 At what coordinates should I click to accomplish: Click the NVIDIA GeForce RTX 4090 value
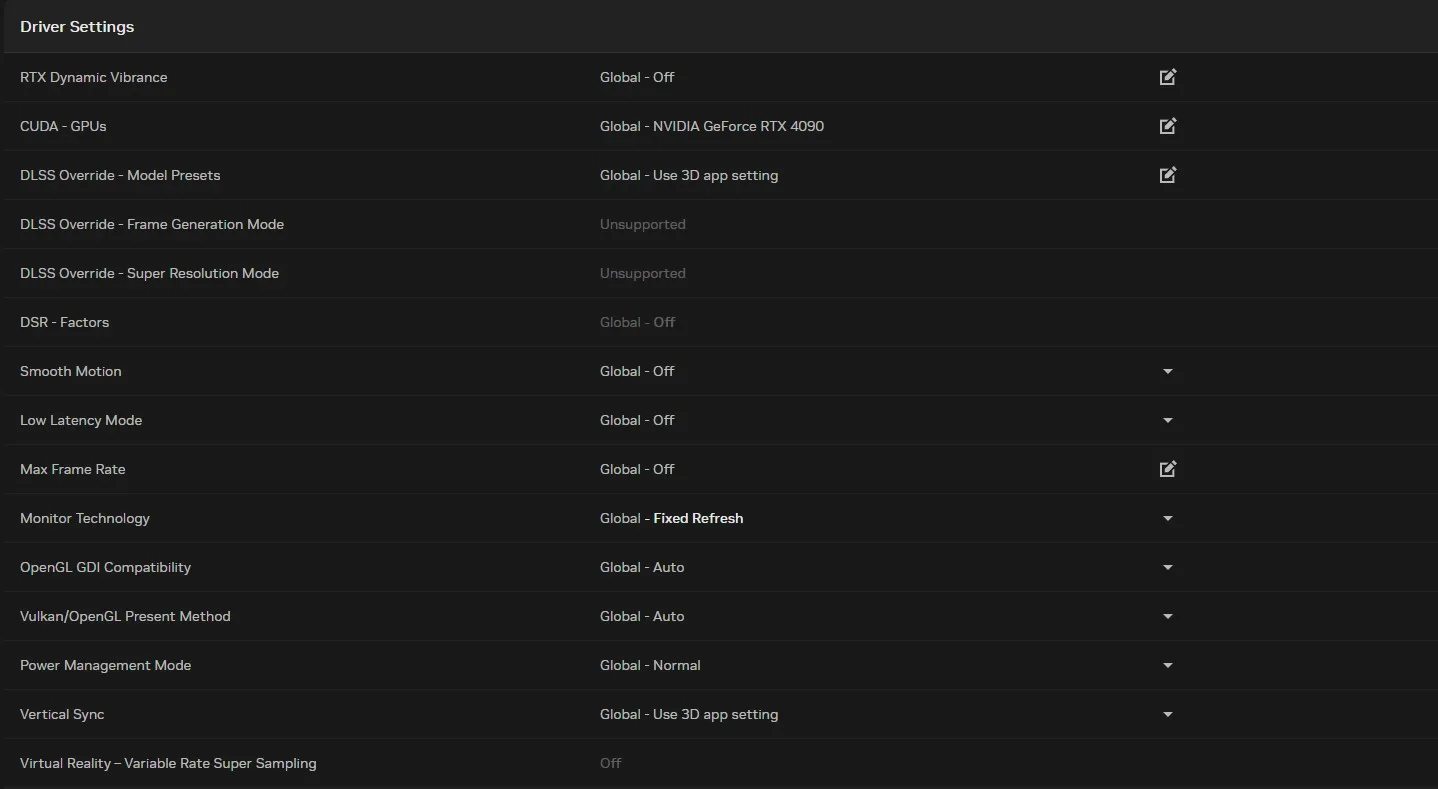tap(712, 126)
